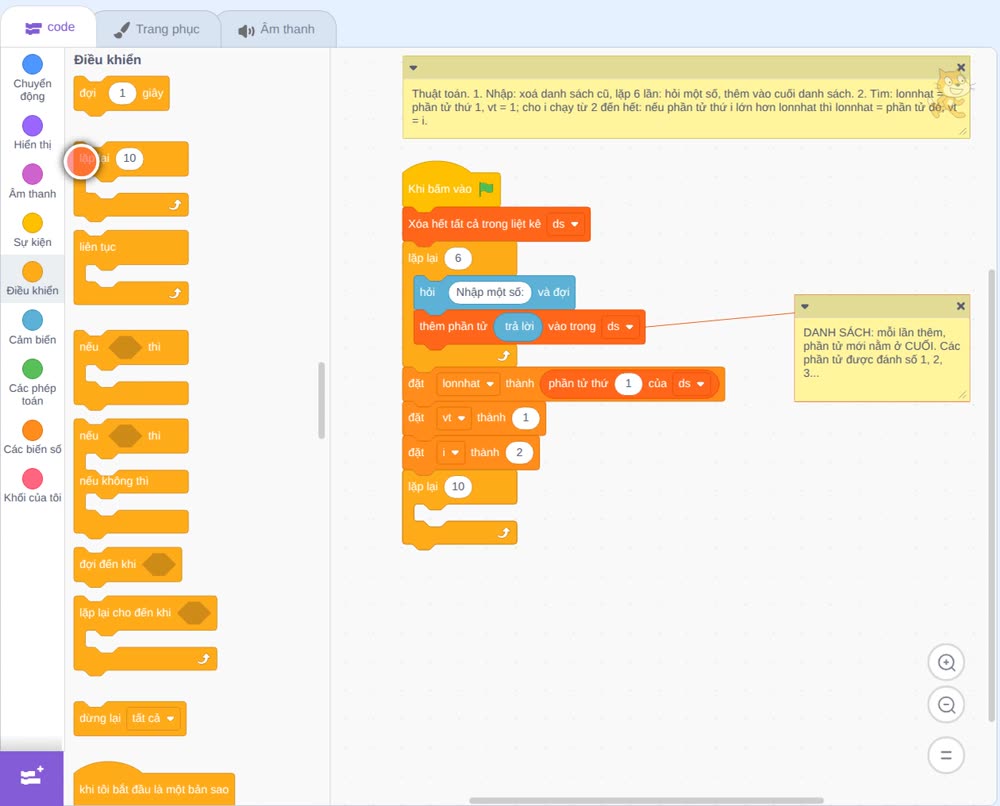Image resolution: width=1000 pixels, height=806 pixels.
Task: Click the green flag in hat block
Action: coord(487,189)
